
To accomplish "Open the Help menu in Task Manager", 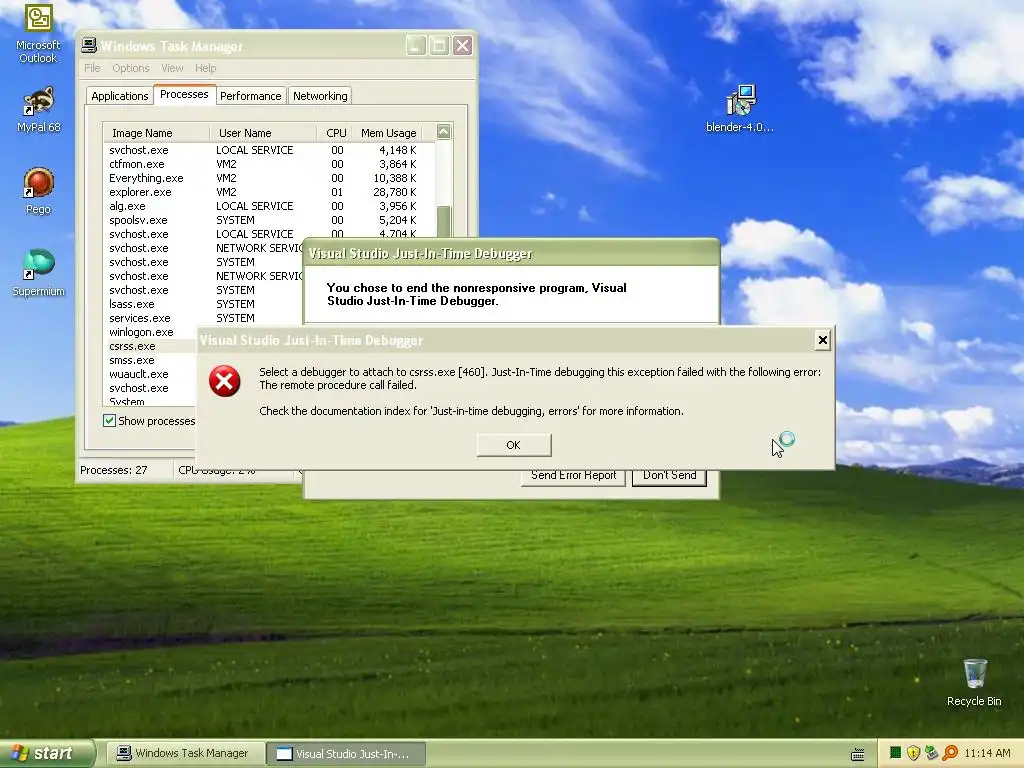I will pyautogui.click(x=205, y=68).
